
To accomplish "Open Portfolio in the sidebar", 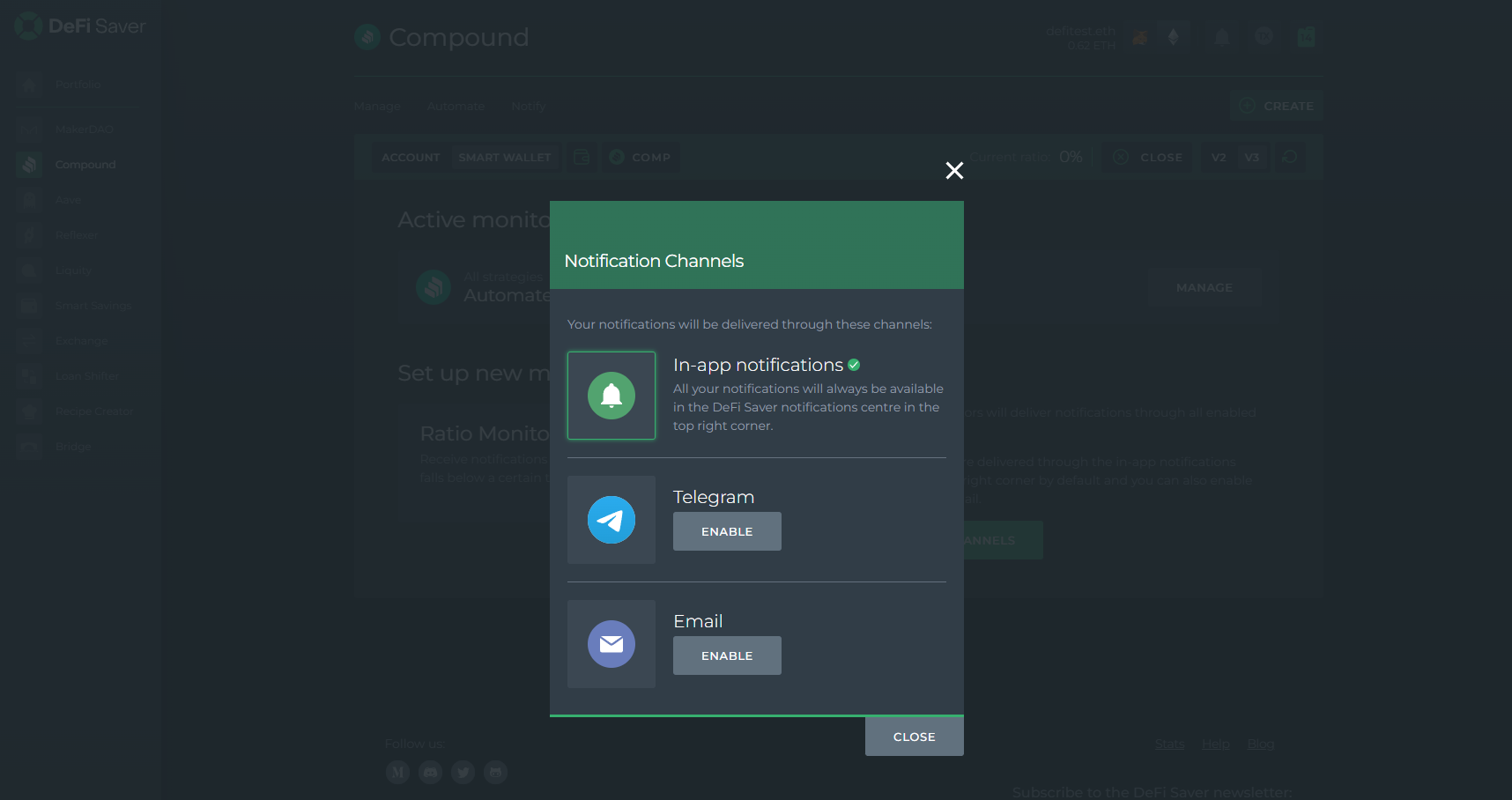I will pyautogui.click(x=78, y=85).
